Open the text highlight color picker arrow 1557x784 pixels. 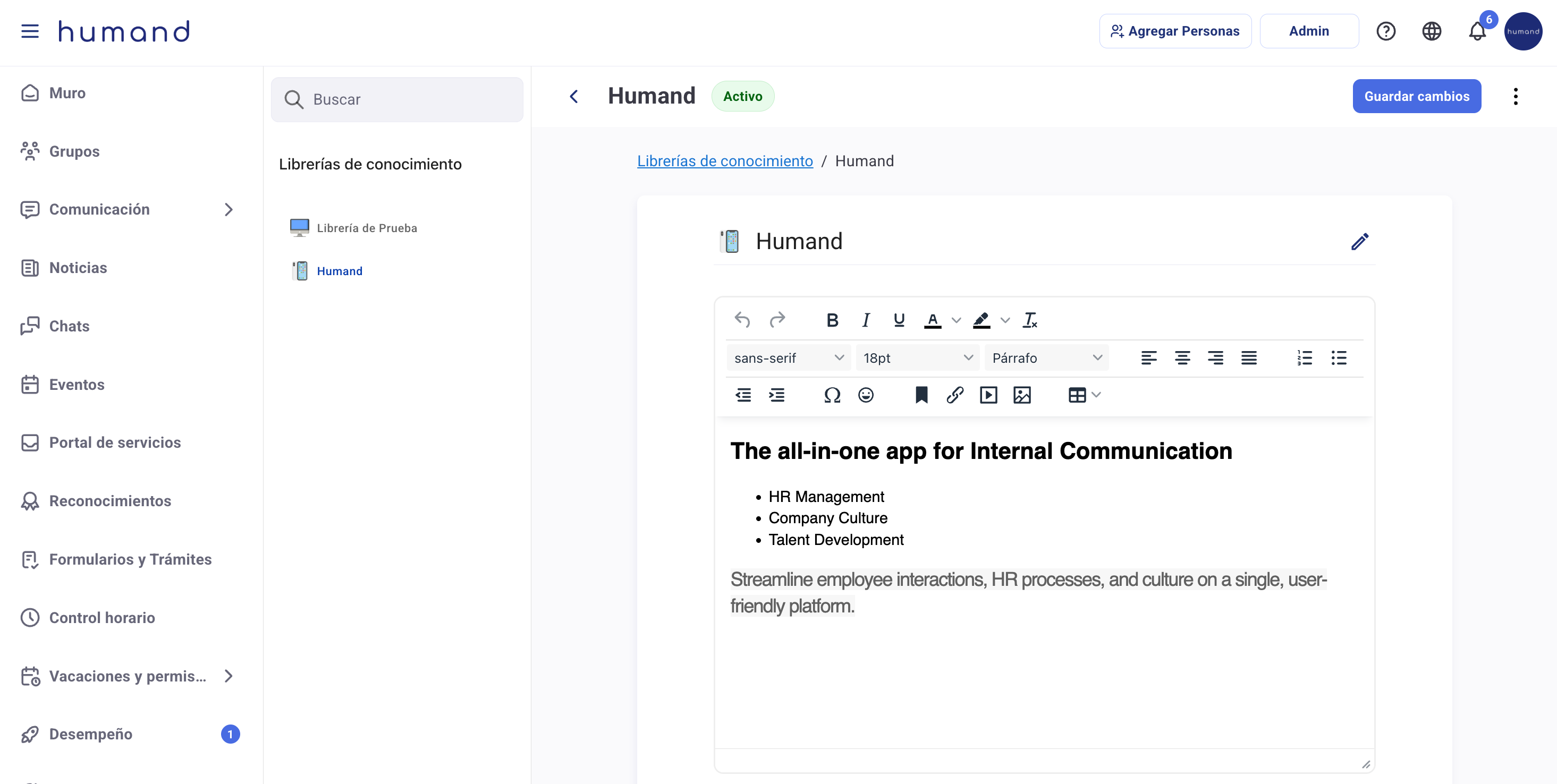pyautogui.click(x=1005, y=320)
